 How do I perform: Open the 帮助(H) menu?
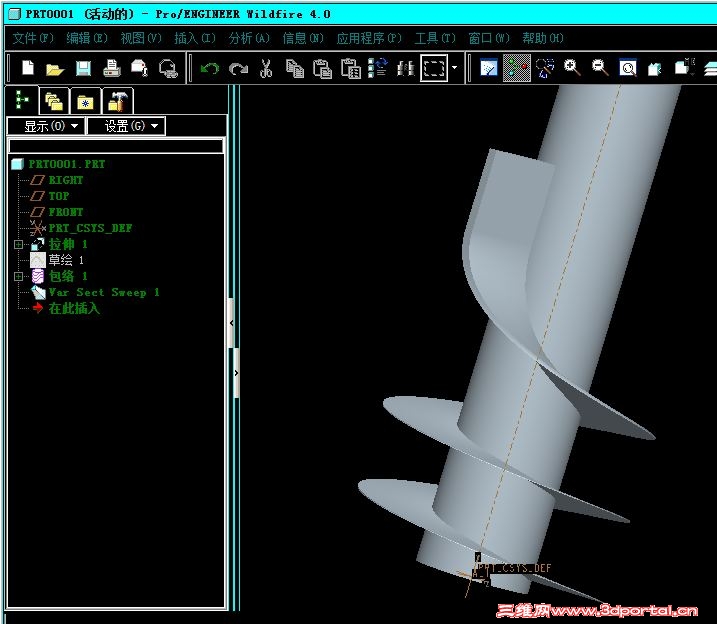coord(543,38)
